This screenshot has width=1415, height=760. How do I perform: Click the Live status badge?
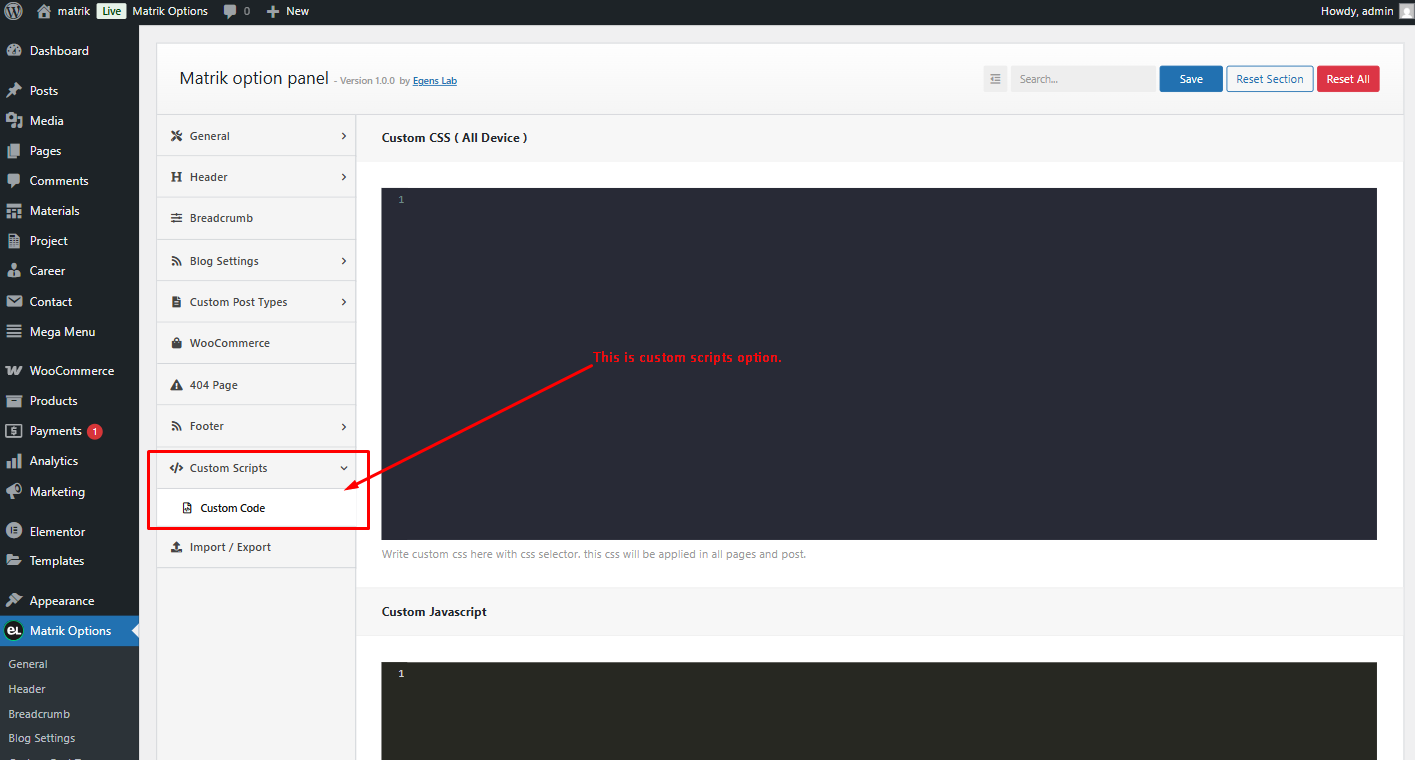pos(111,11)
